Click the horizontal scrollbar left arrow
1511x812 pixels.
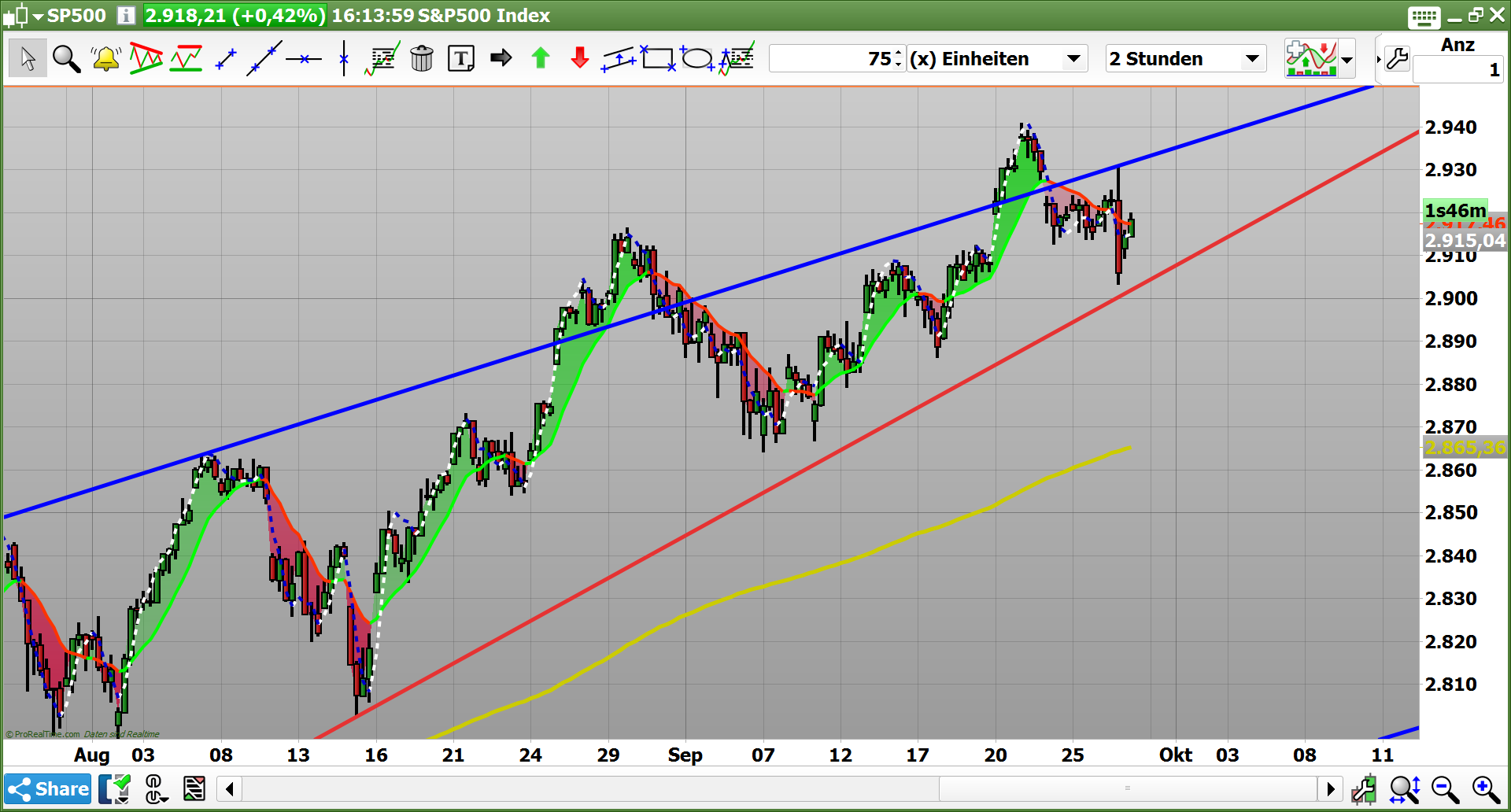tap(229, 788)
